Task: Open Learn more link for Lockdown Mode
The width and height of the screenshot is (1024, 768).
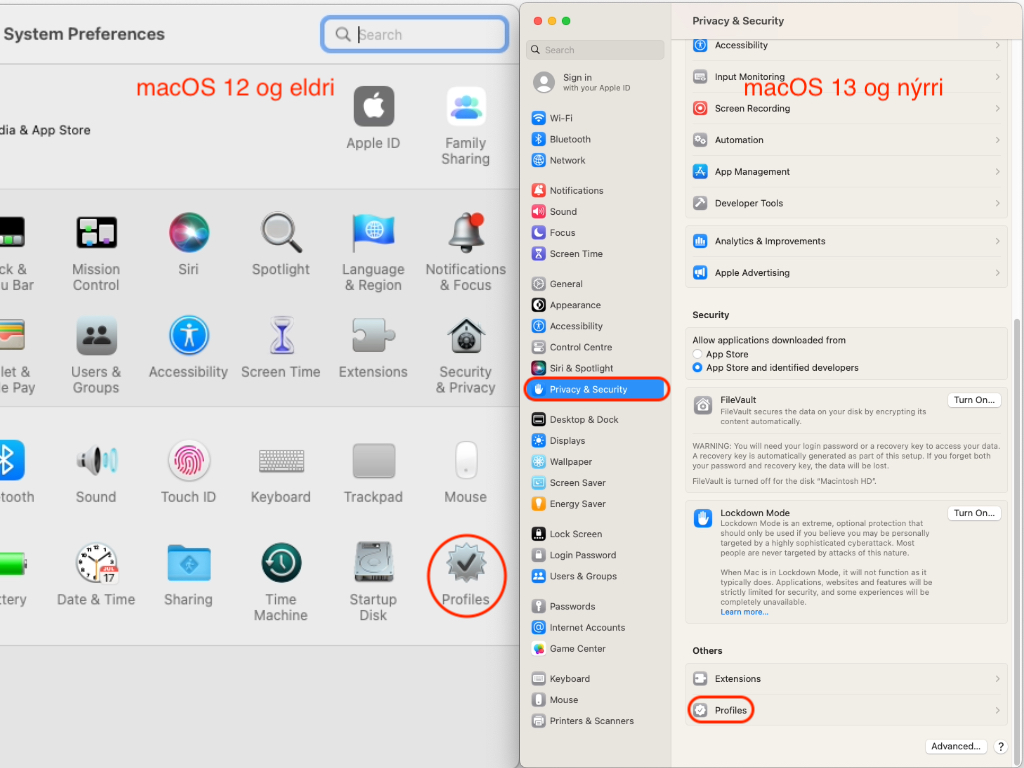Action: [x=744, y=612]
